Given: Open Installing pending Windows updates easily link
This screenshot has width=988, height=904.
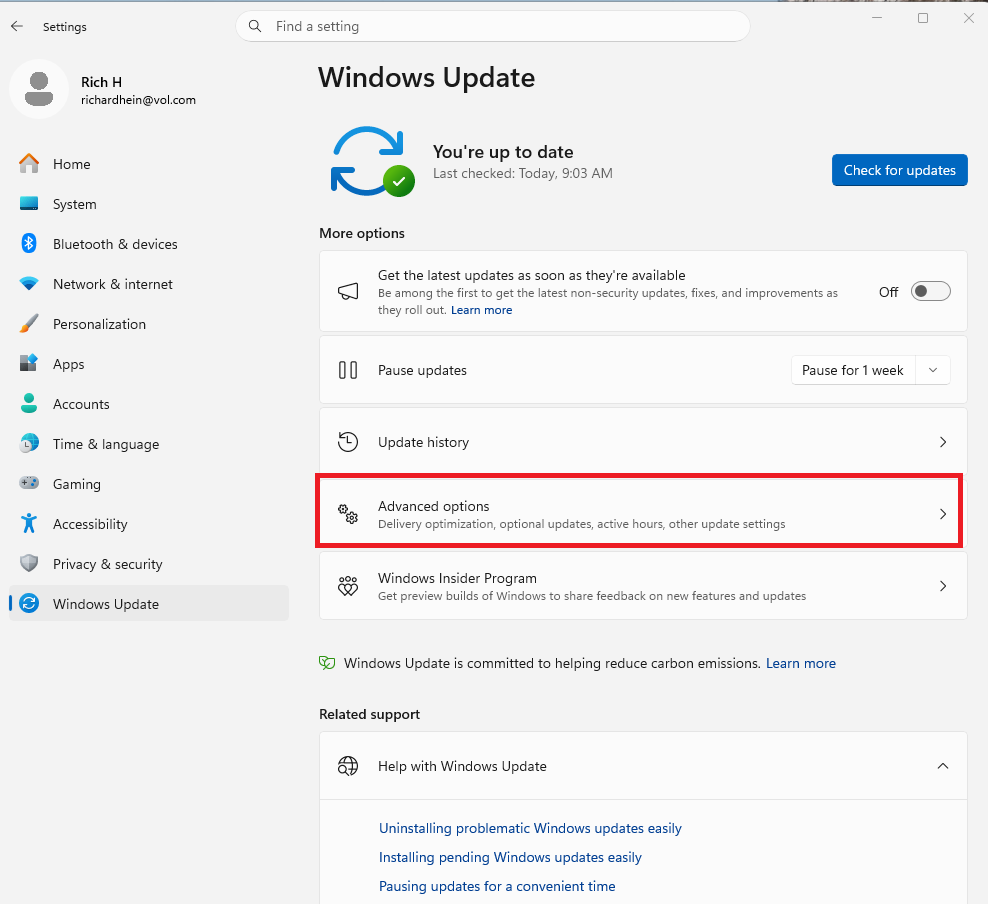Looking at the screenshot, I should click(510, 857).
